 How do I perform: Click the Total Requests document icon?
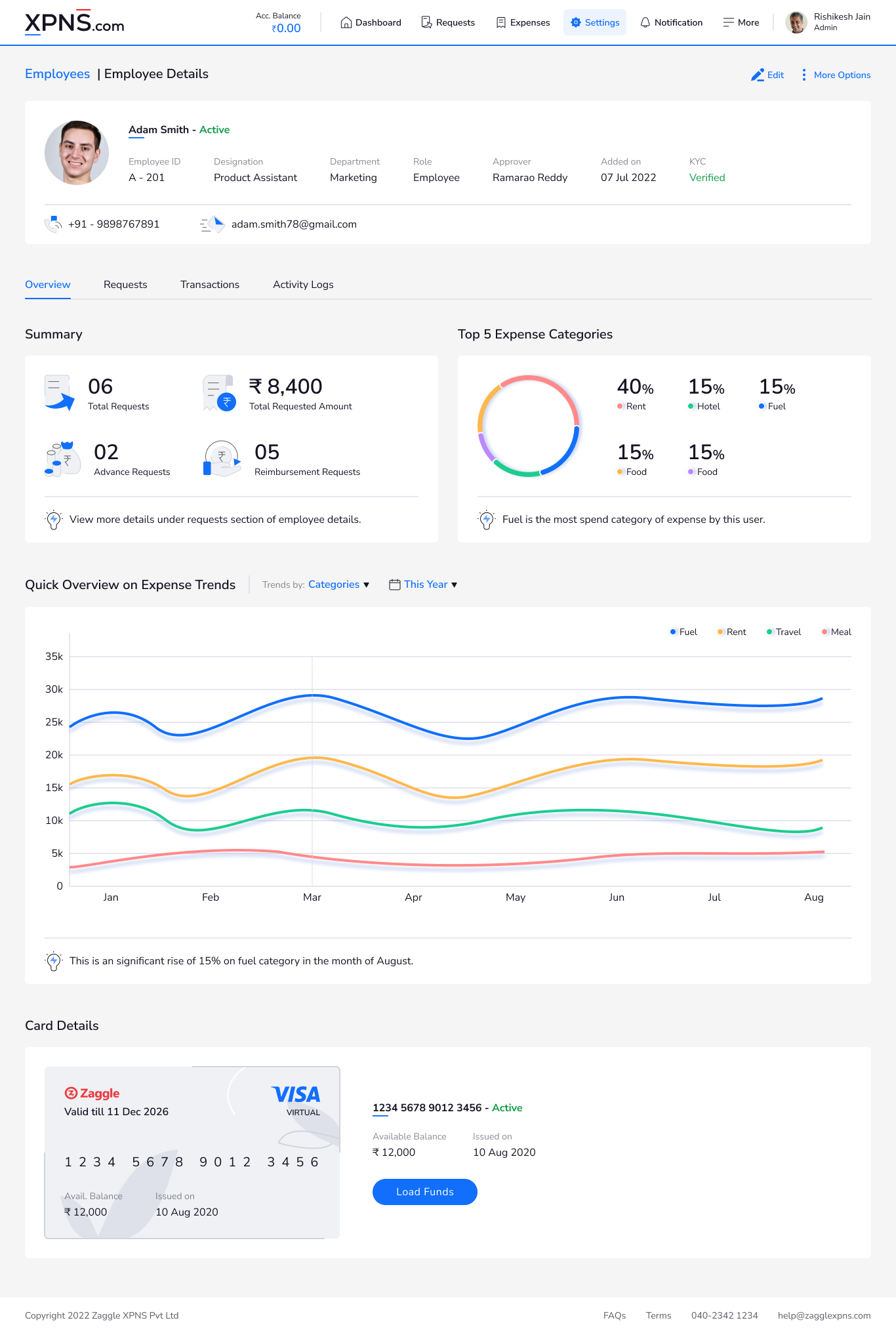[59, 392]
